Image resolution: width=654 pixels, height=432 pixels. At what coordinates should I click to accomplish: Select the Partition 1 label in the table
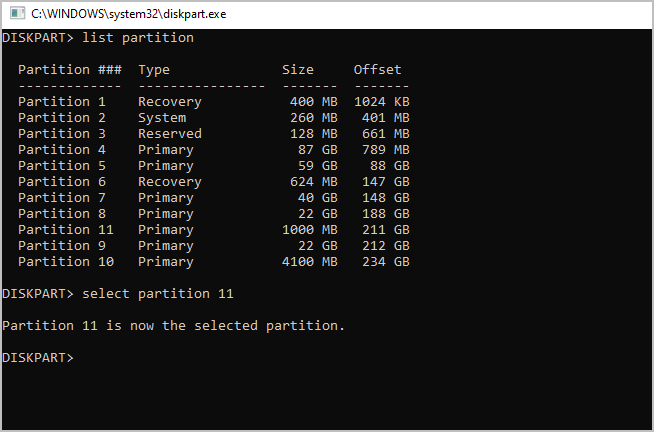tap(62, 102)
